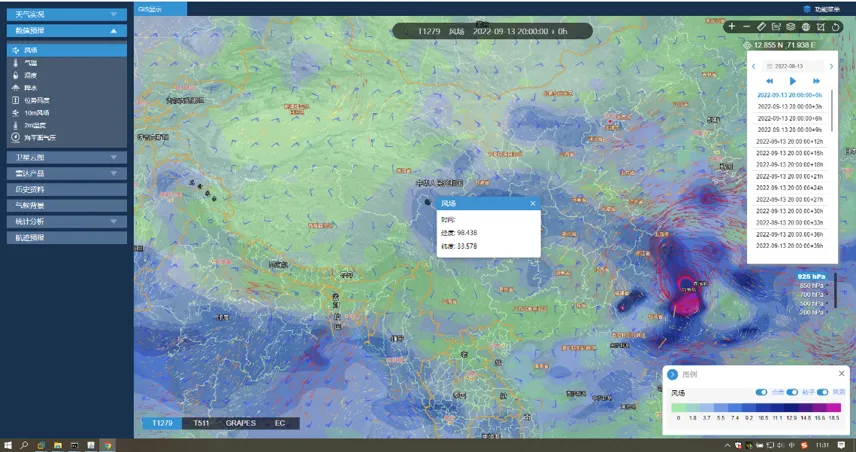Expand the 卫星云图 section
856x452 pixels.
[x=64, y=157]
